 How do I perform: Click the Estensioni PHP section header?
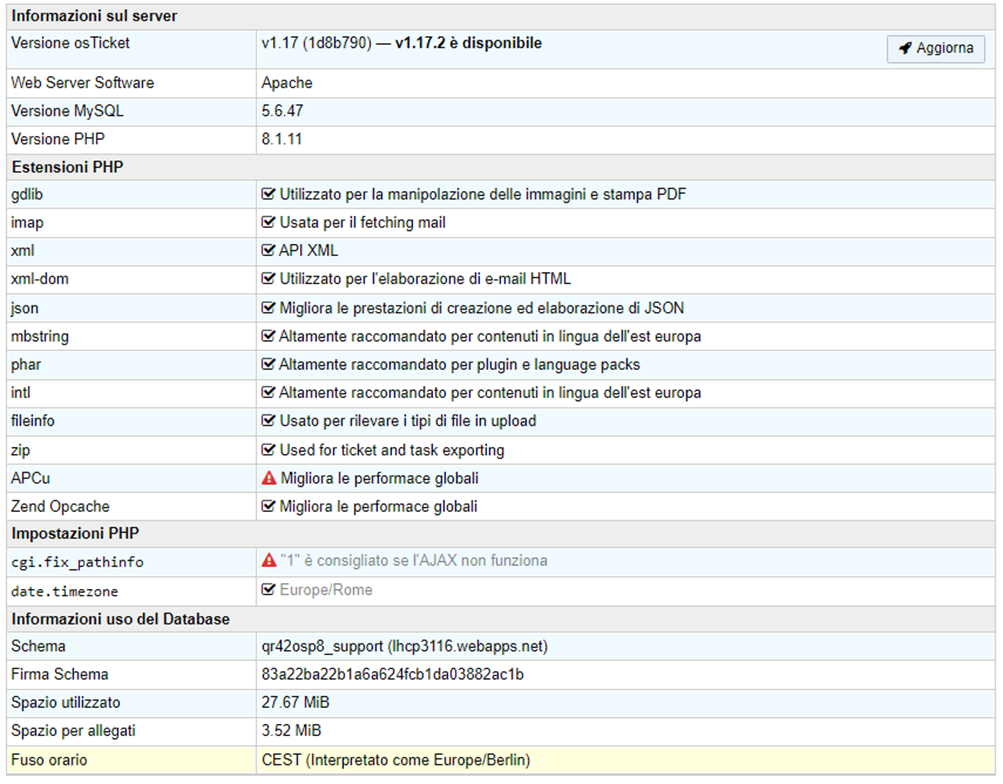pos(67,167)
